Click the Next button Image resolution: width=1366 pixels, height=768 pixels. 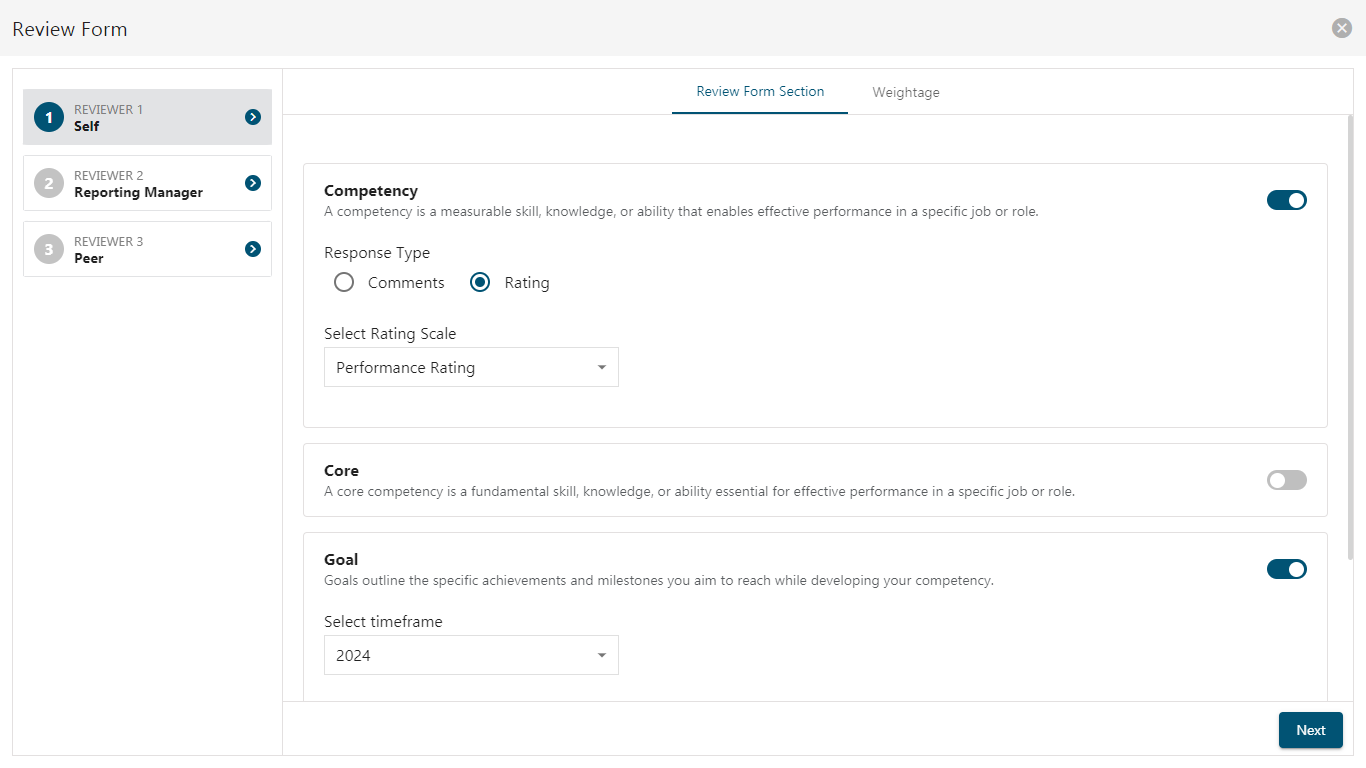point(1310,730)
